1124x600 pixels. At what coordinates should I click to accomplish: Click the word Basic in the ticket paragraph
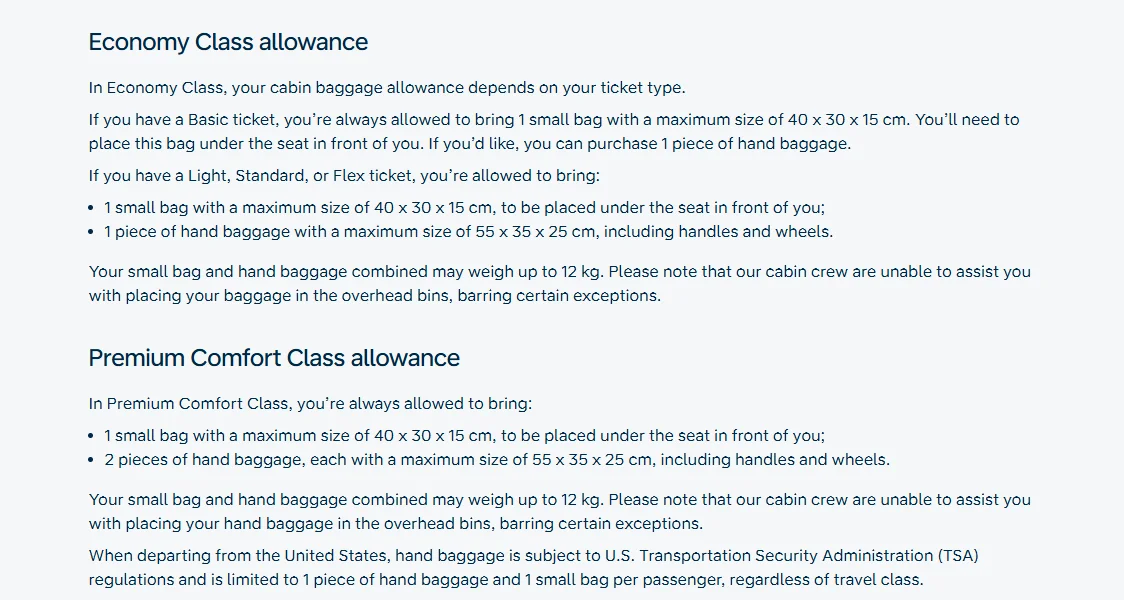[207, 120]
